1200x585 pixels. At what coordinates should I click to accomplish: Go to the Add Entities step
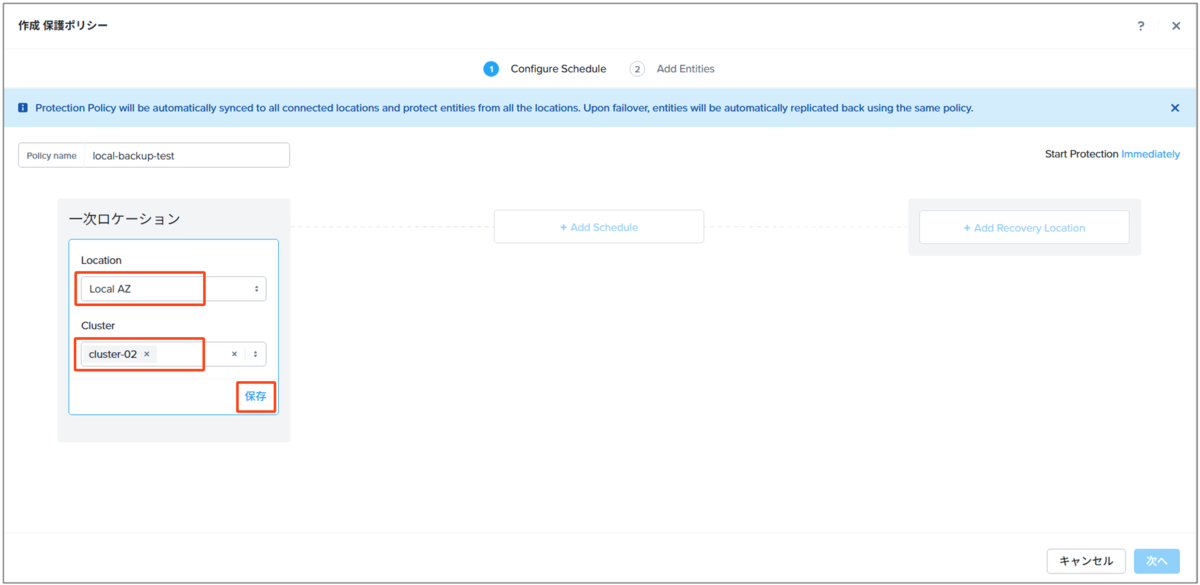[672, 69]
